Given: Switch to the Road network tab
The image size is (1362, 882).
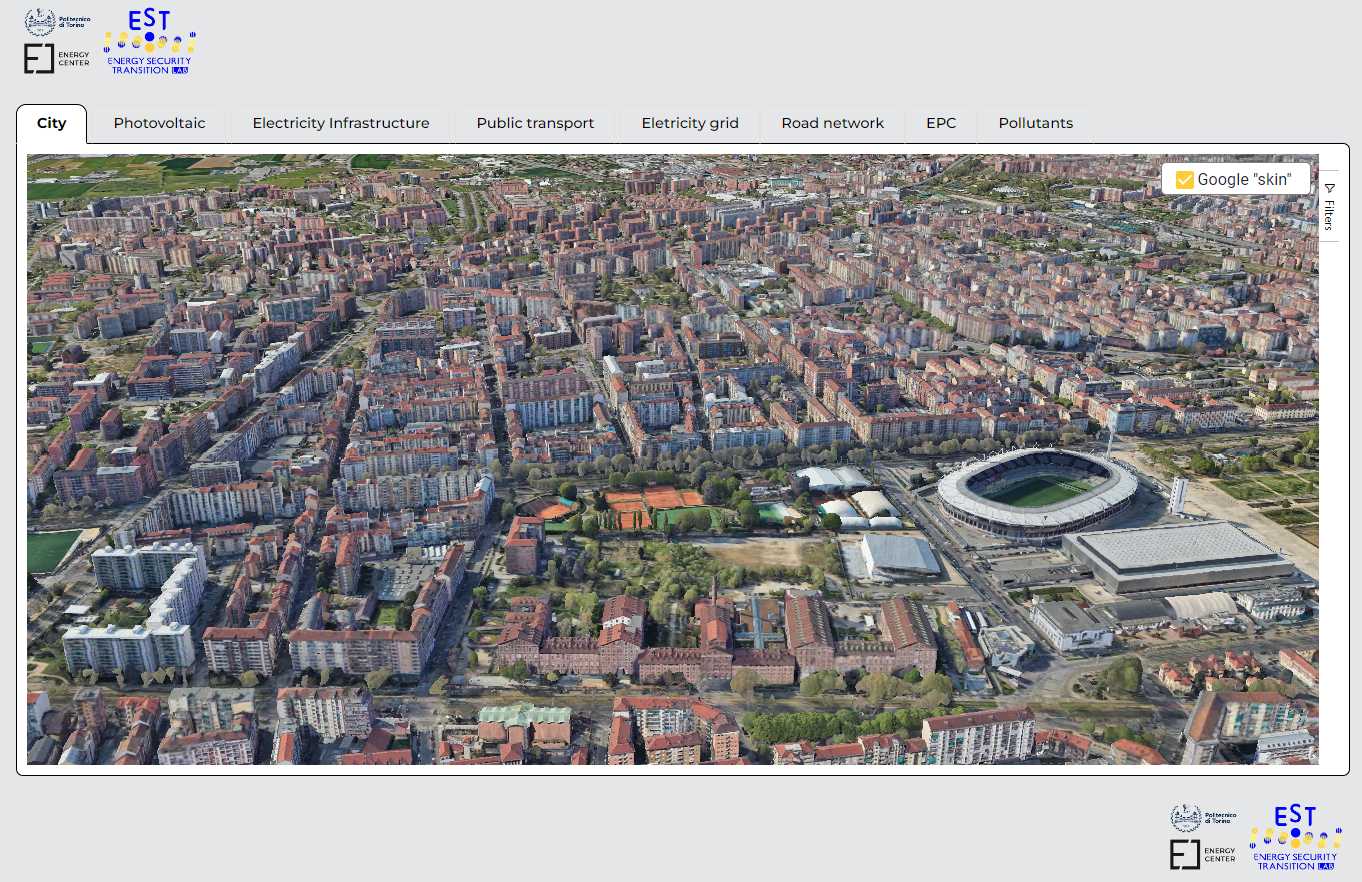Looking at the screenshot, I should coord(832,123).
